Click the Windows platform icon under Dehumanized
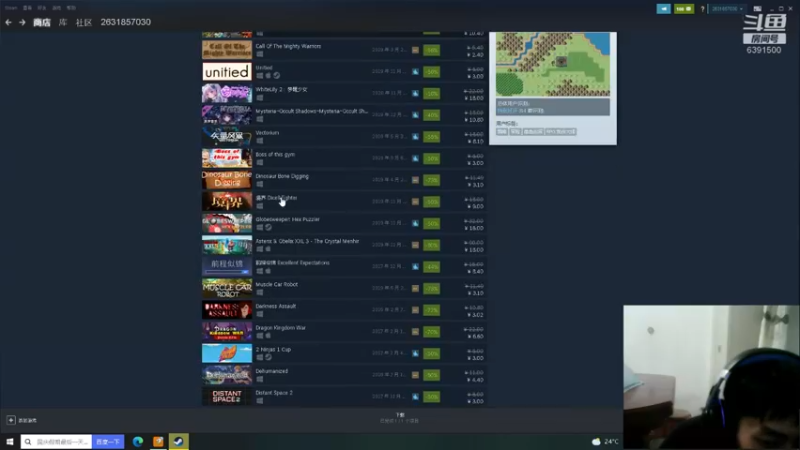The image size is (800, 450). (x=260, y=379)
